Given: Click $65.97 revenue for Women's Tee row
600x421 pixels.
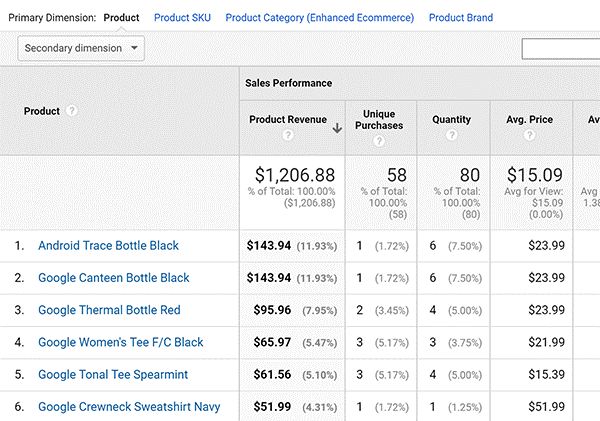Looking at the screenshot, I should (x=272, y=342).
